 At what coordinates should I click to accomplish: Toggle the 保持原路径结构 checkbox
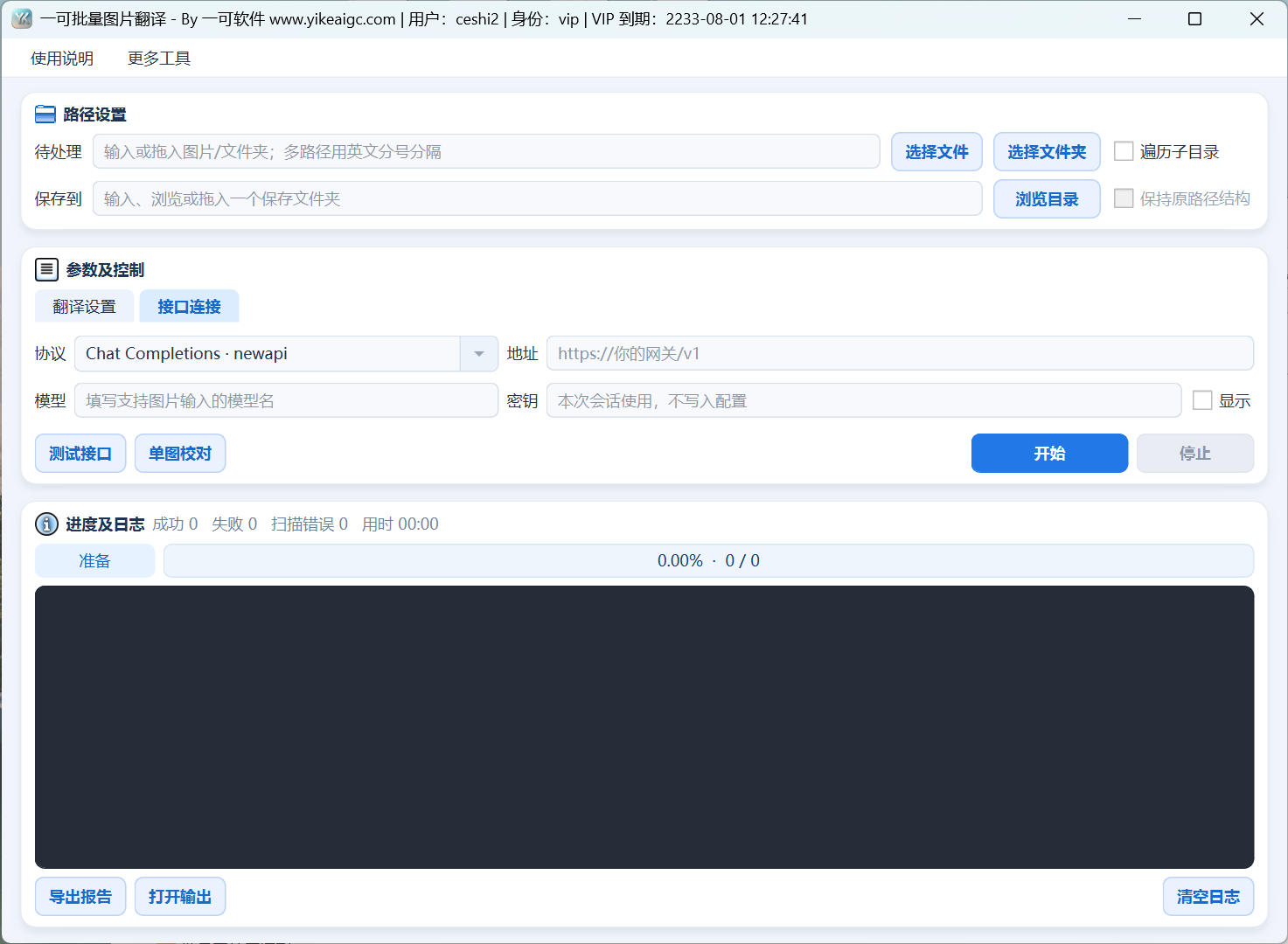pos(1124,198)
